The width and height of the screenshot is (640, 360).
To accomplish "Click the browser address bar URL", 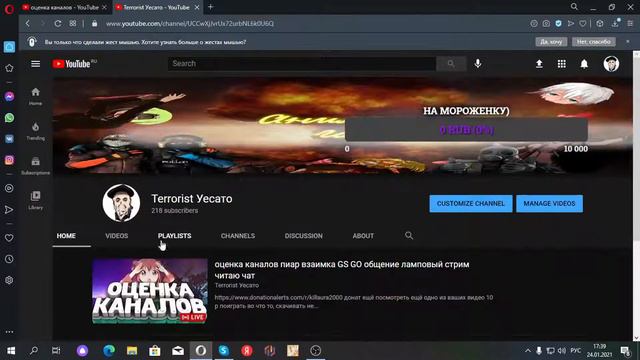I will [x=190, y=24].
